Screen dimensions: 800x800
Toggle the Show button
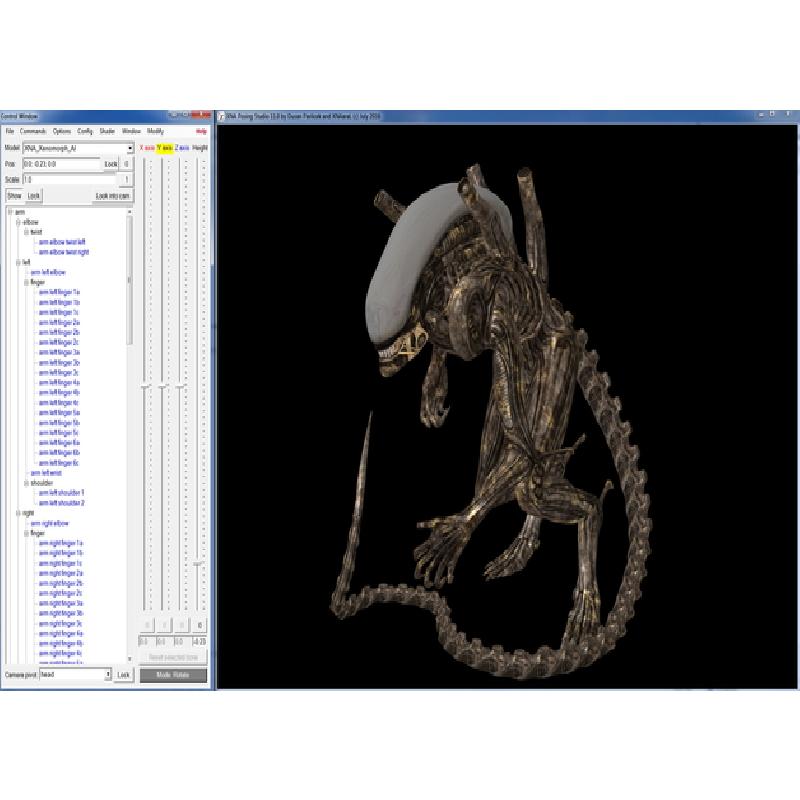point(14,196)
